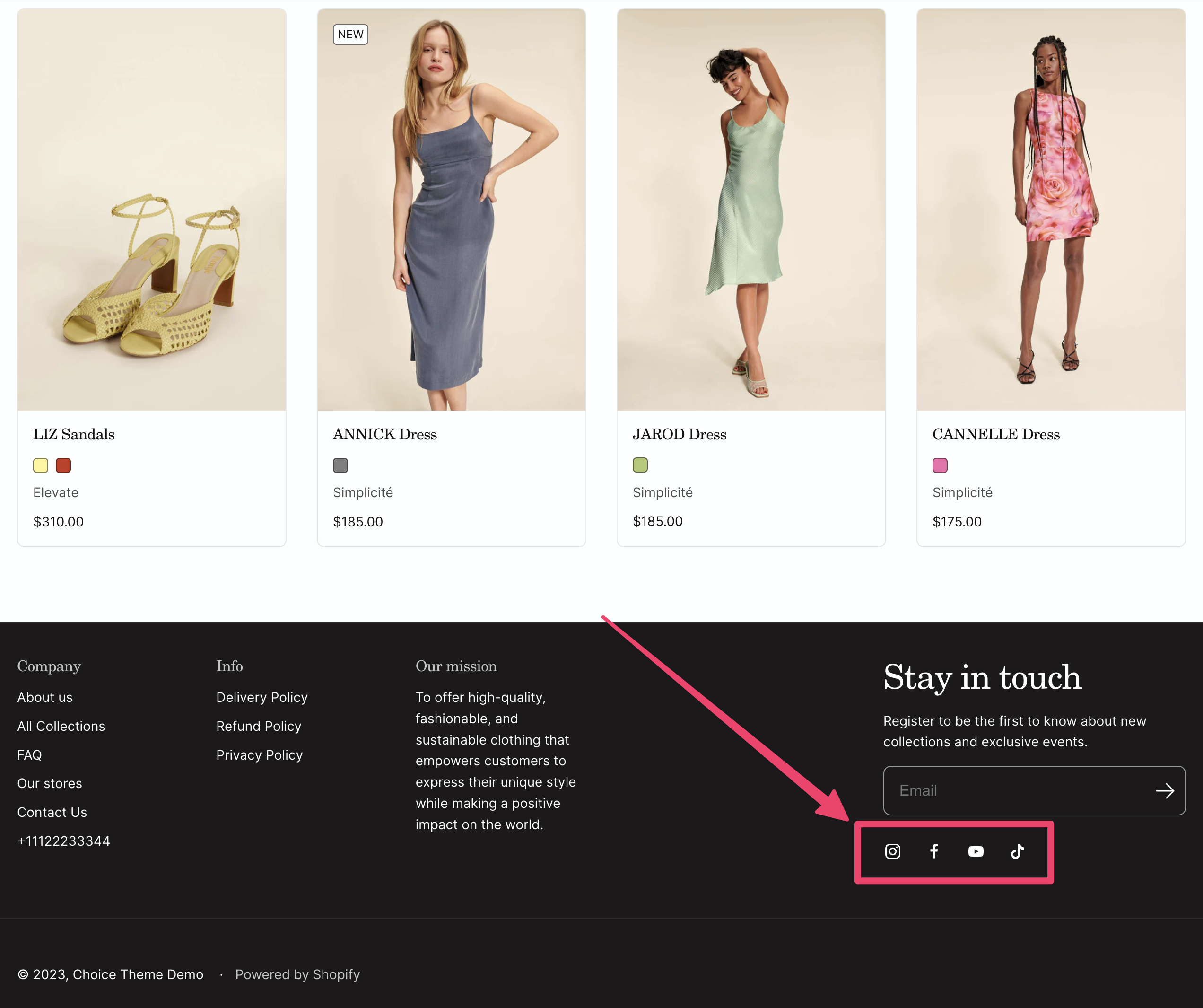The height and width of the screenshot is (1008, 1203).
Task: Choose grey swatch on ANNICK Dress
Action: click(340, 465)
